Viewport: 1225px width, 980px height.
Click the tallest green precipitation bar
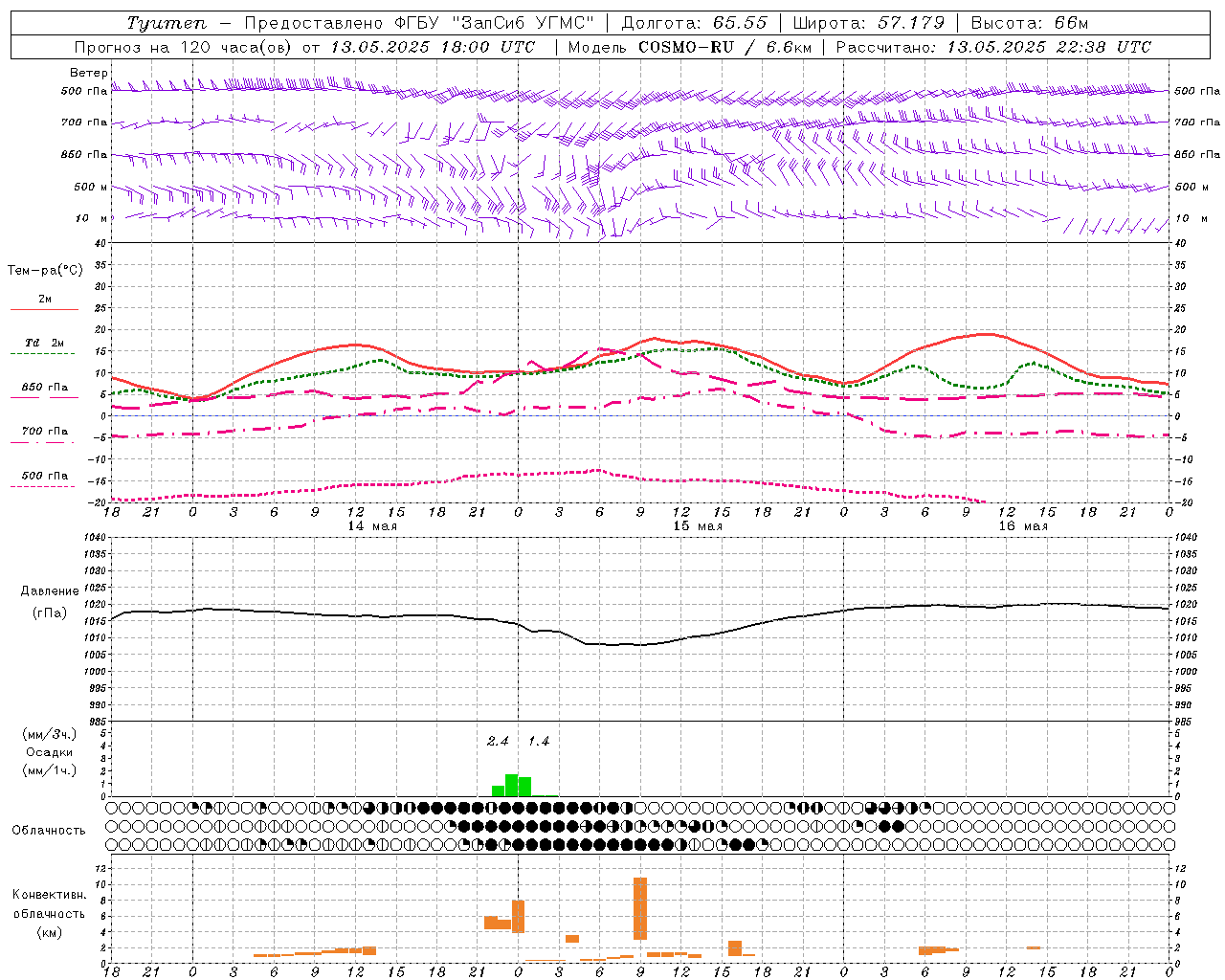[x=511, y=785]
